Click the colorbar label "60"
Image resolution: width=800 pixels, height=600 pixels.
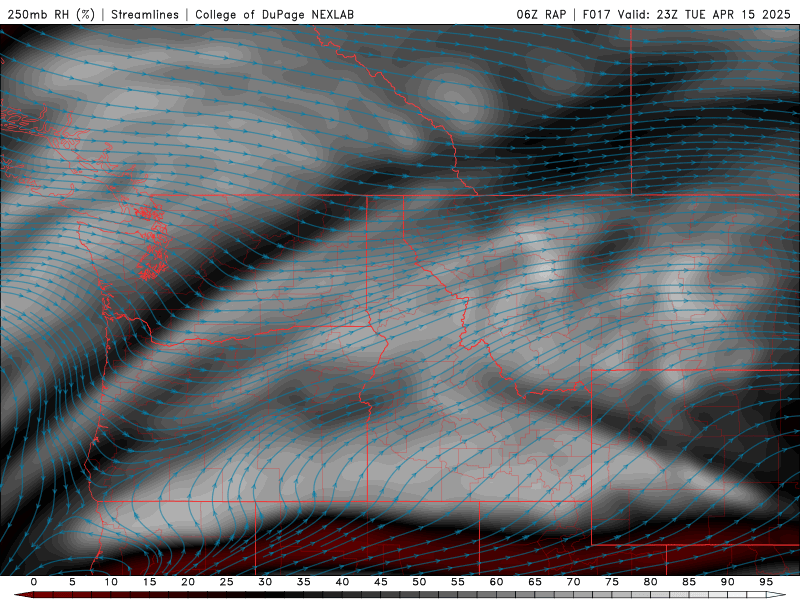pos(496,582)
